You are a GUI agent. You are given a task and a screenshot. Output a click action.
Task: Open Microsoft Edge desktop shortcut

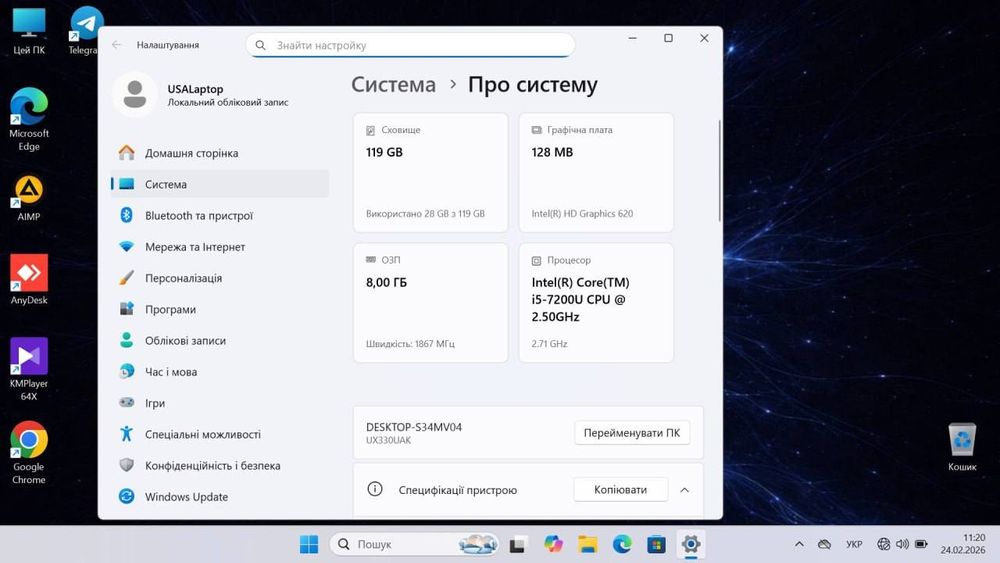pyautogui.click(x=29, y=120)
